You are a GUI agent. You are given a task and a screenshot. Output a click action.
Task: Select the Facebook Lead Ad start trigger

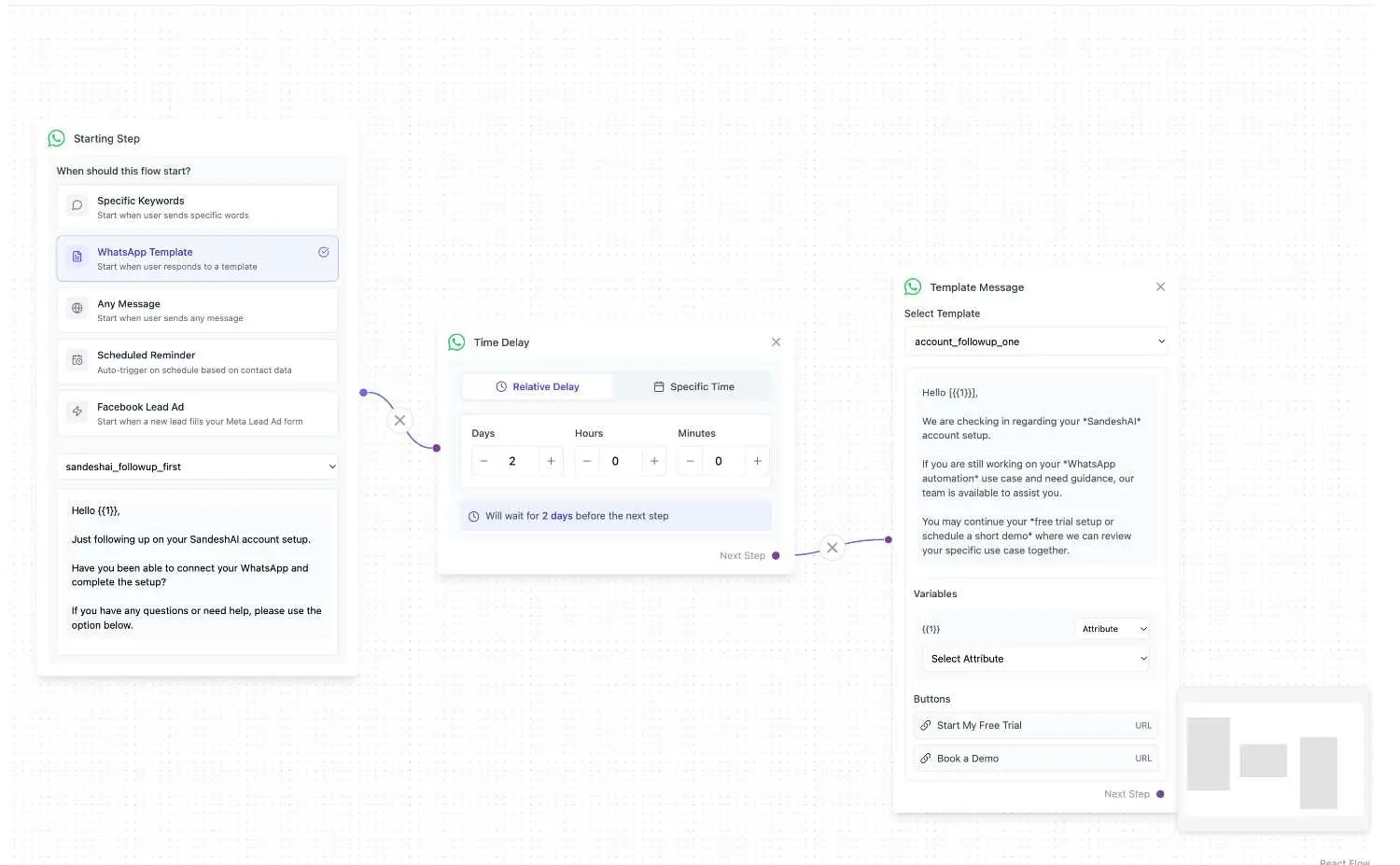click(197, 413)
